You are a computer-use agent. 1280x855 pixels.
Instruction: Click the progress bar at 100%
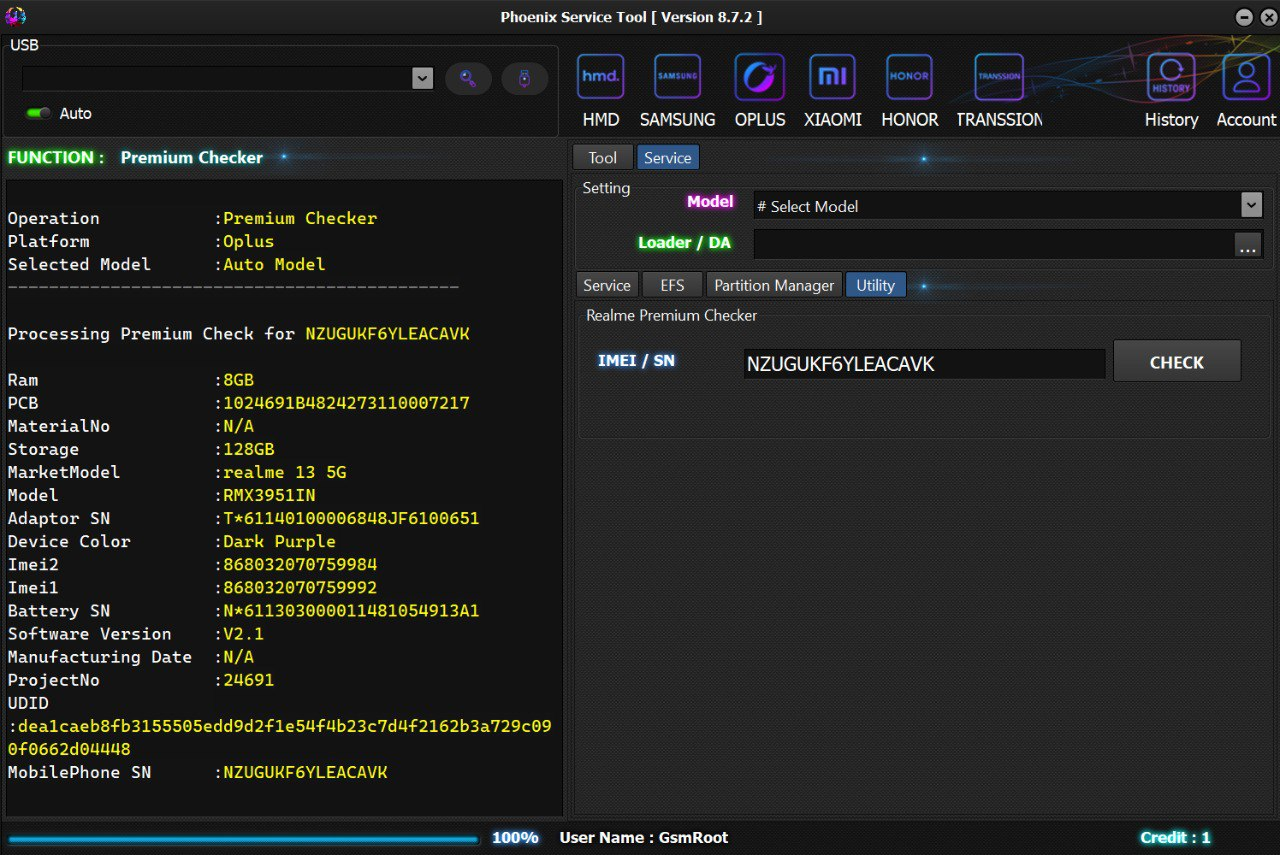243,839
